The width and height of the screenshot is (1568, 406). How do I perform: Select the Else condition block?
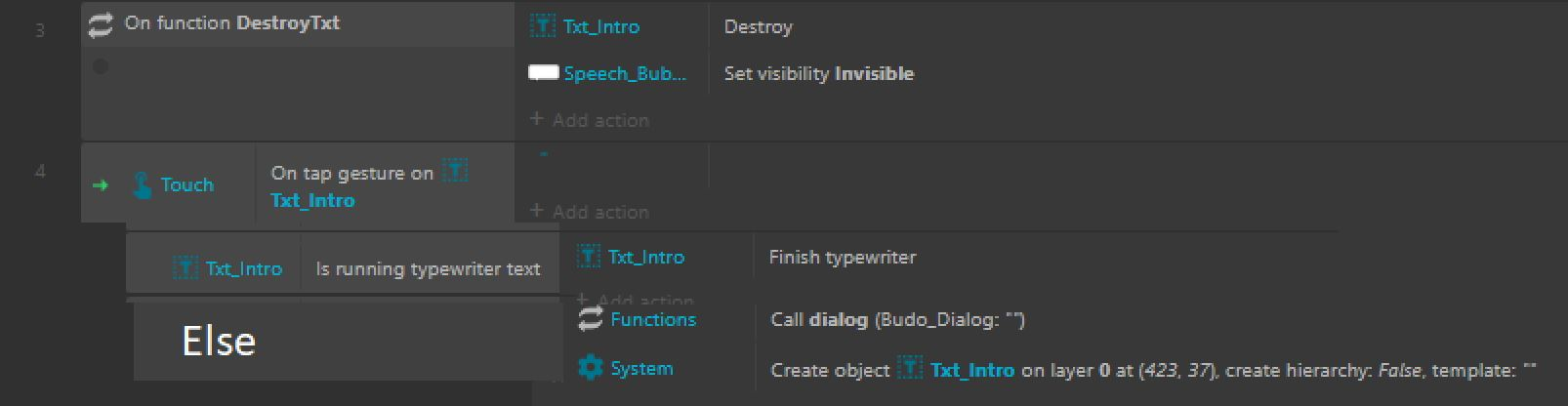[x=347, y=341]
